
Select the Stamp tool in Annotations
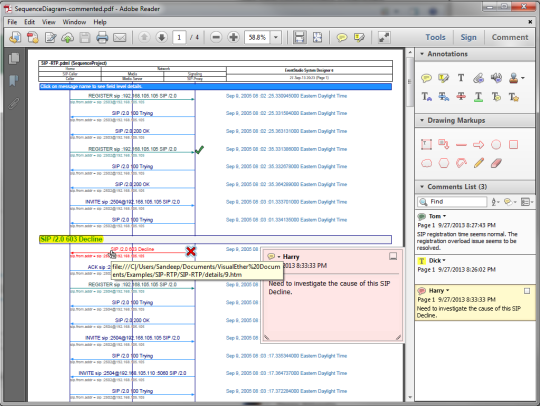[513, 78]
